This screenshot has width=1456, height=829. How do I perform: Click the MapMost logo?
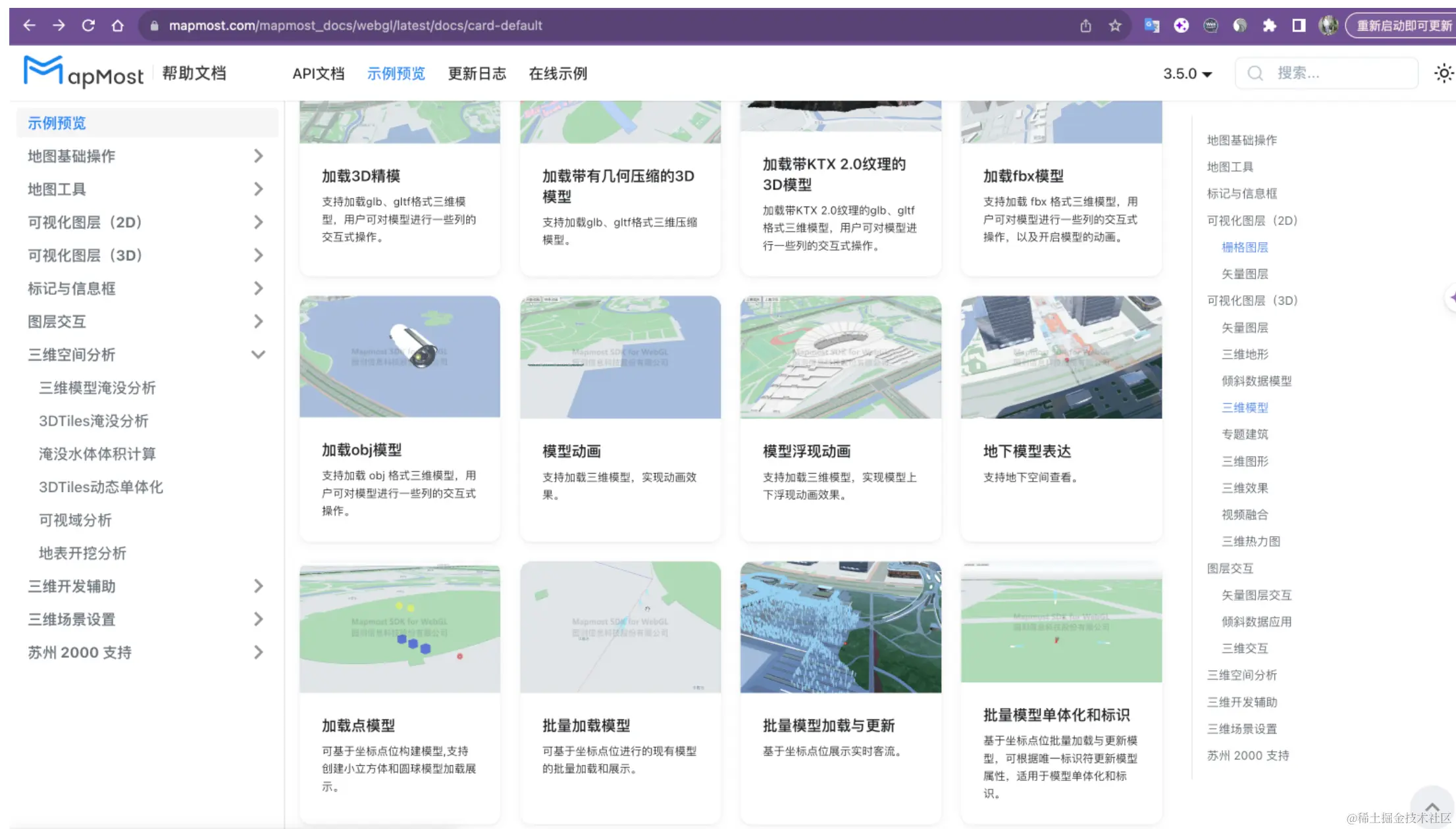pos(84,72)
